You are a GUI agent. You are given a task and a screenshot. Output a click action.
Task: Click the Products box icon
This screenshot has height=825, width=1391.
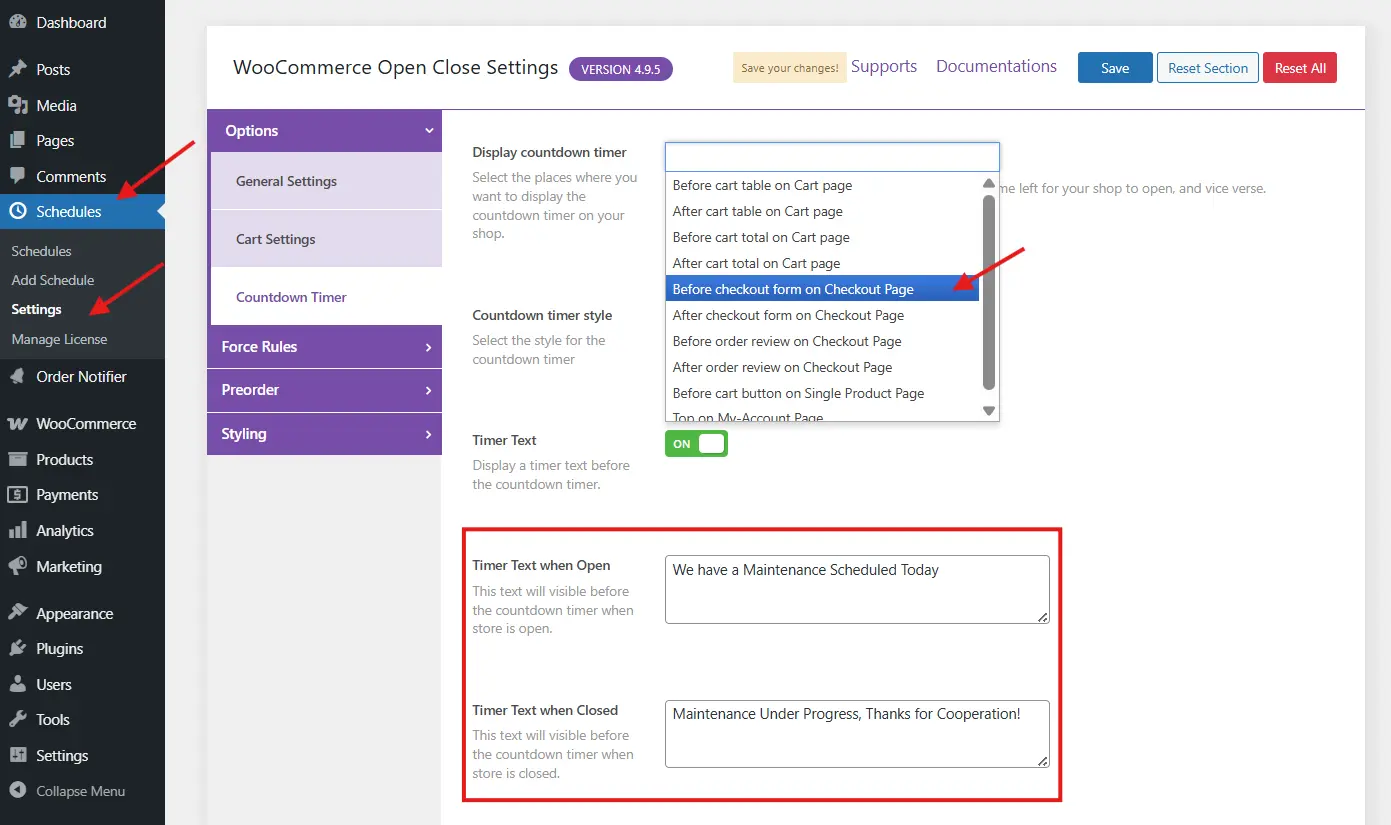coord(17,460)
